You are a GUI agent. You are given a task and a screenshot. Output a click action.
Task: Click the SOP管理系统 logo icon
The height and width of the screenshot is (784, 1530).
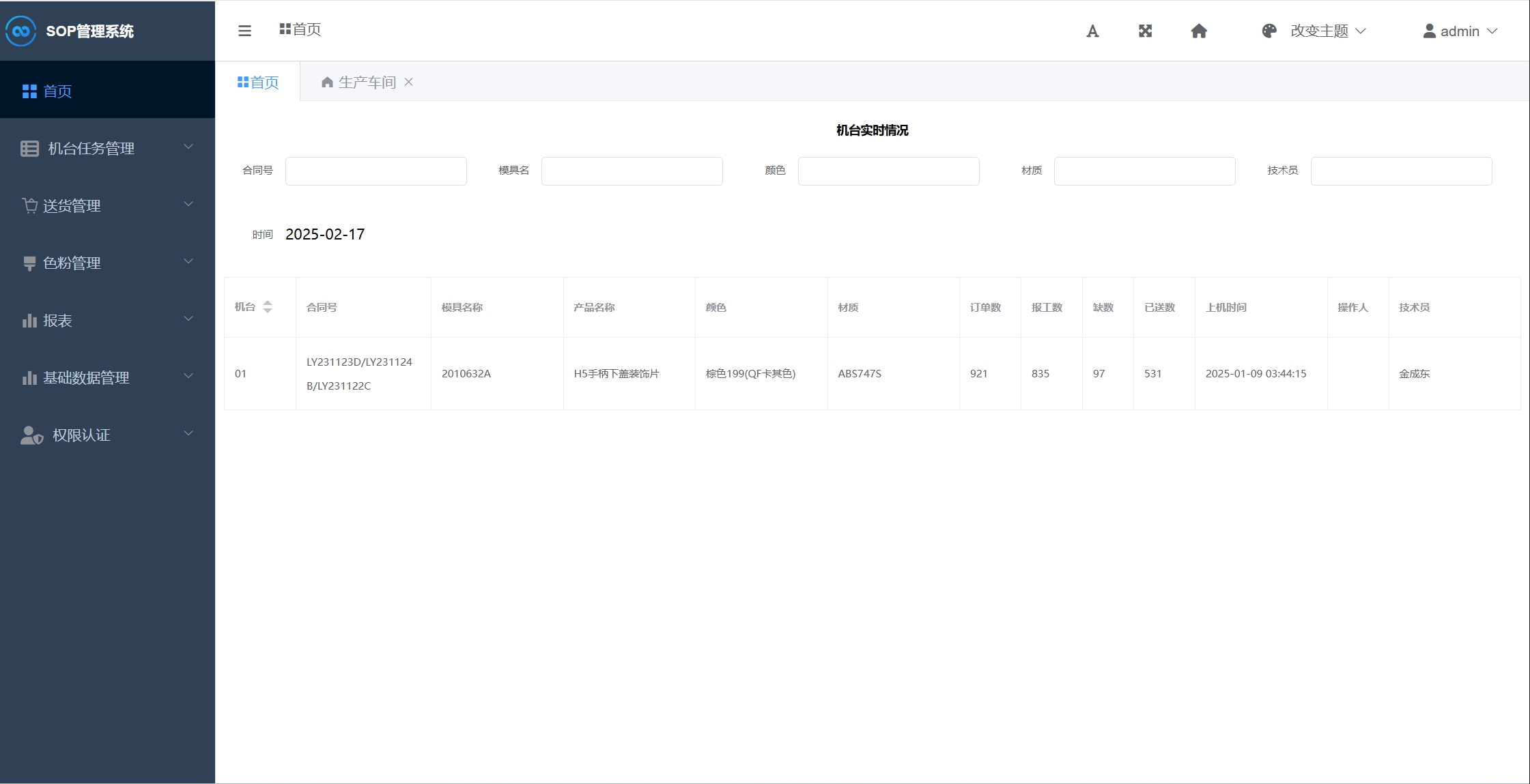pos(20,31)
